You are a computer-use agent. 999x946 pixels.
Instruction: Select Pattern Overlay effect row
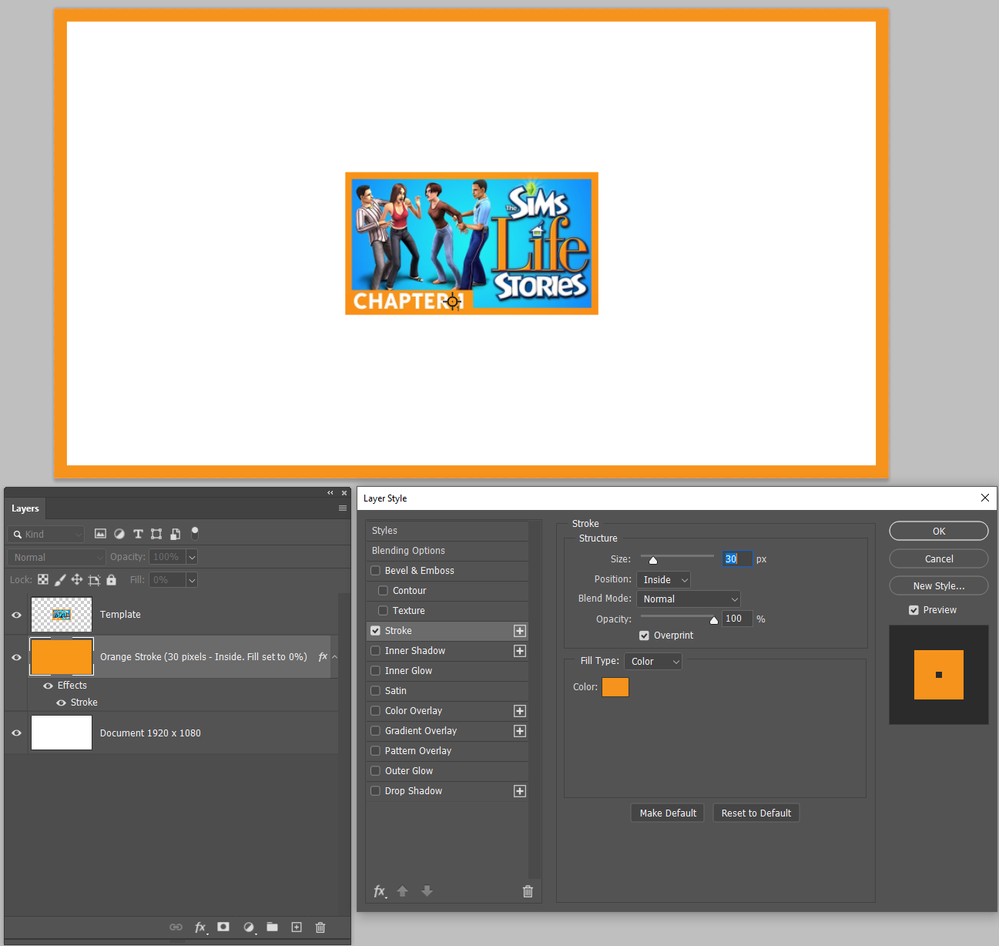447,750
